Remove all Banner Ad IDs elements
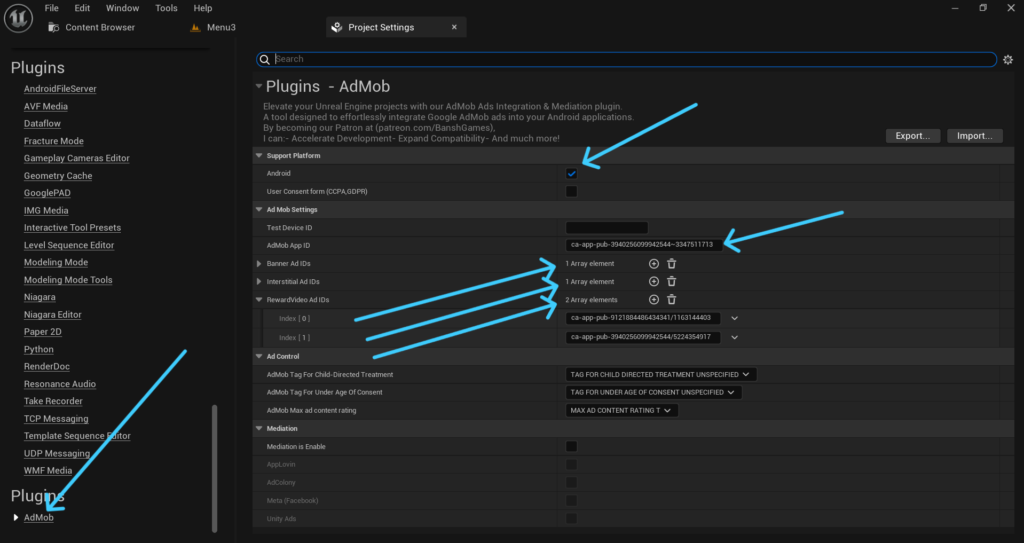The image size is (1024, 543). pos(671,263)
